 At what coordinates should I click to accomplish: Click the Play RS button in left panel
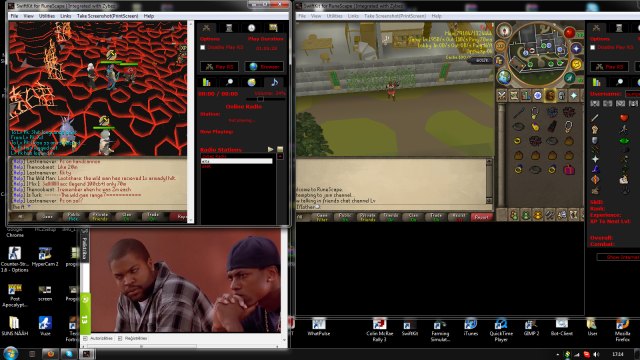(219, 67)
